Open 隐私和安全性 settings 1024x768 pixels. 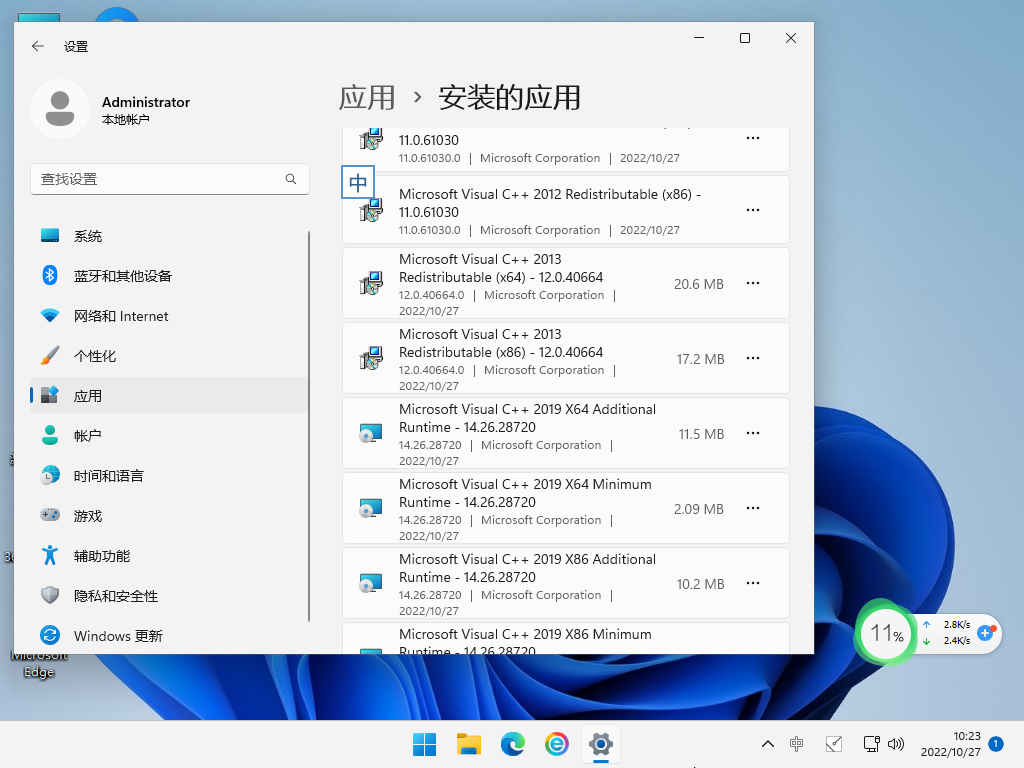point(116,596)
